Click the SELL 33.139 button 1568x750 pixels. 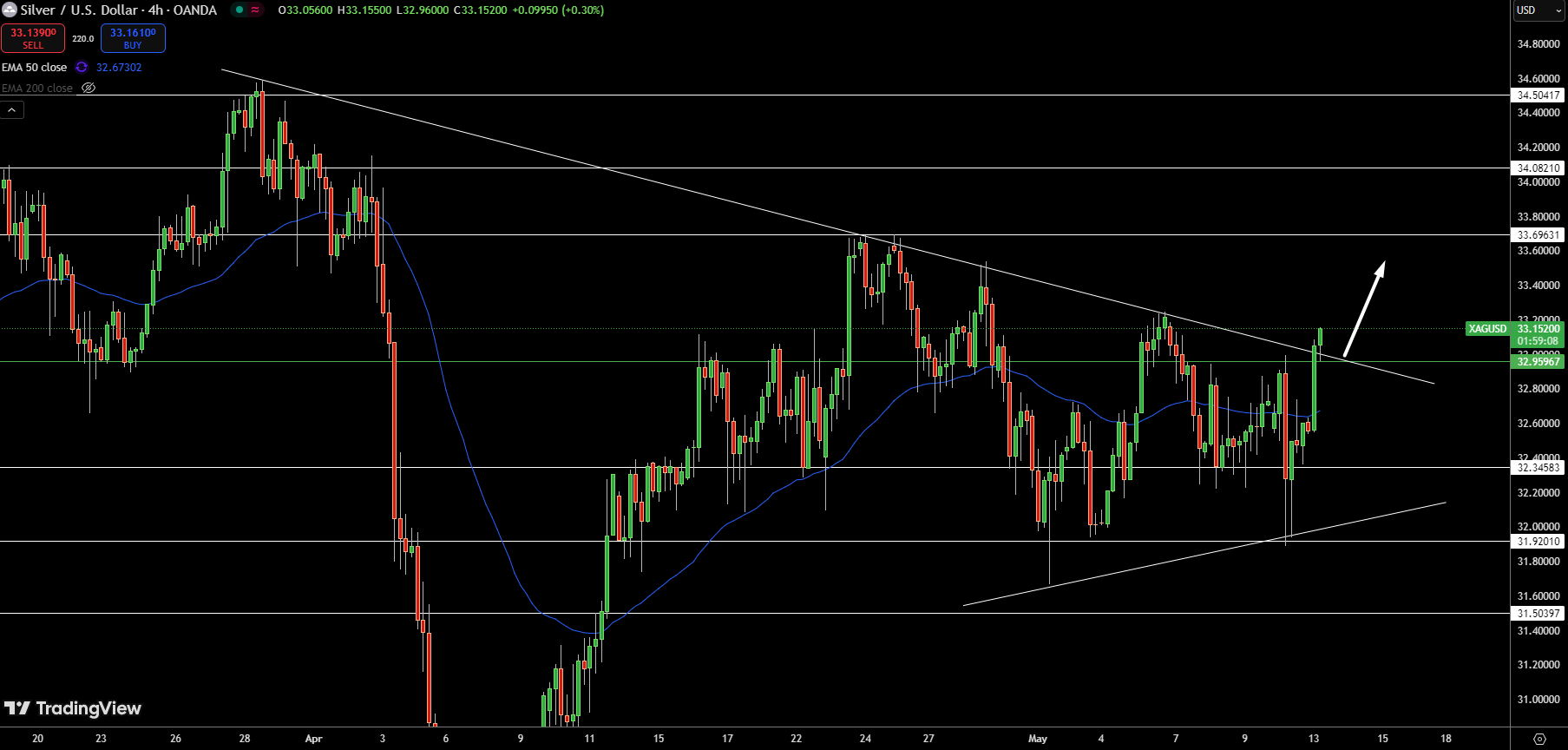(x=33, y=38)
